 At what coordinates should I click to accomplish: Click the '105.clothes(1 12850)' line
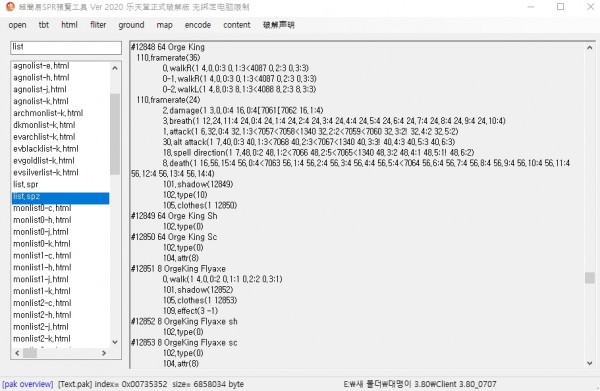pos(200,205)
